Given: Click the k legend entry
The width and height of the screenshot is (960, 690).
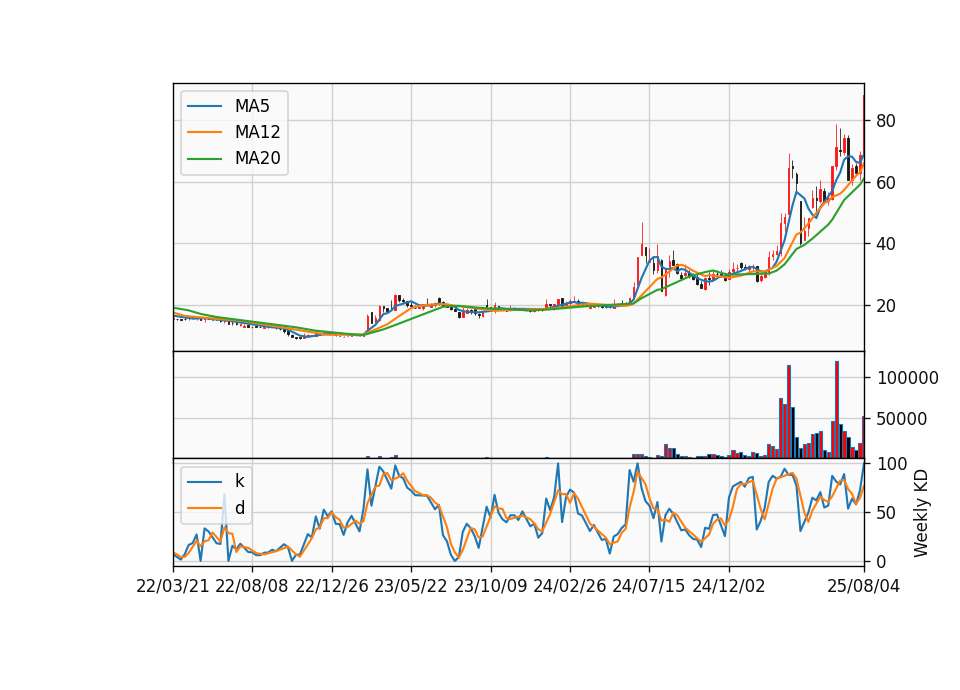Looking at the screenshot, I should (239, 481).
